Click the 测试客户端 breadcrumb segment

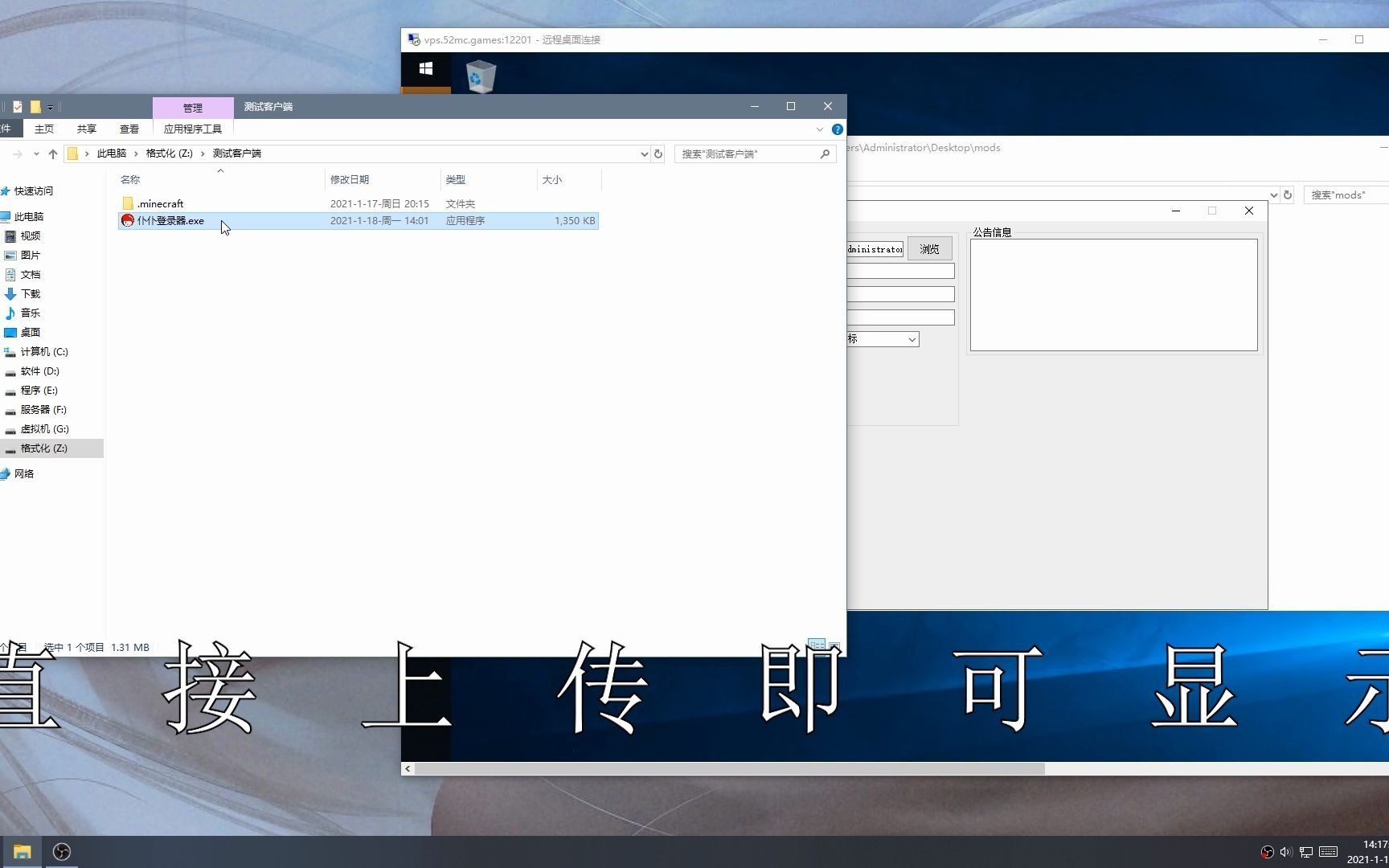coord(237,154)
